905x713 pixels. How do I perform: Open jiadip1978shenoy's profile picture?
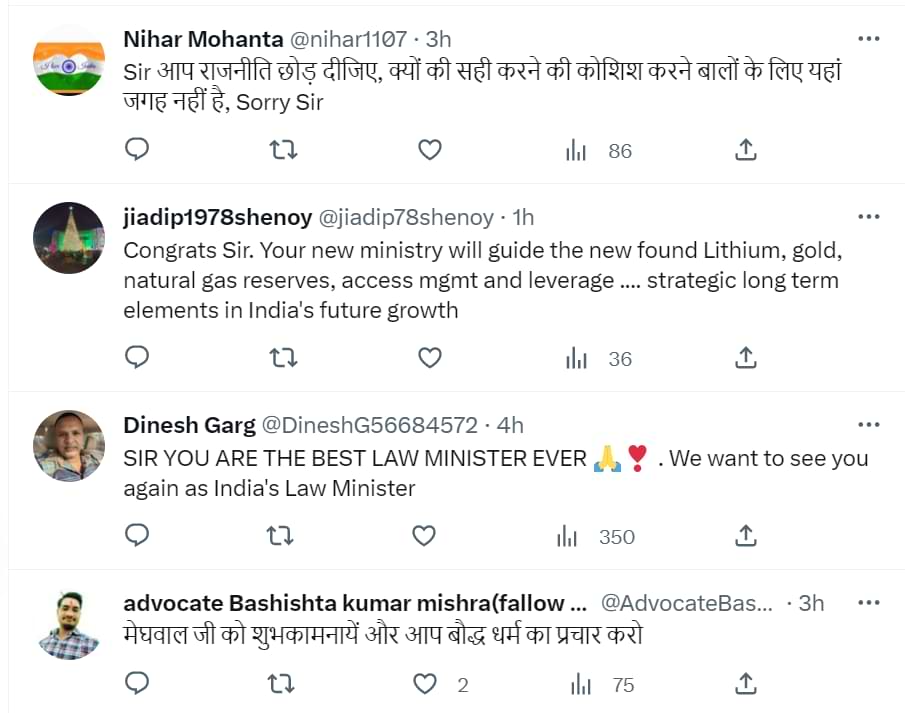pyautogui.click(x=69, y=238)
